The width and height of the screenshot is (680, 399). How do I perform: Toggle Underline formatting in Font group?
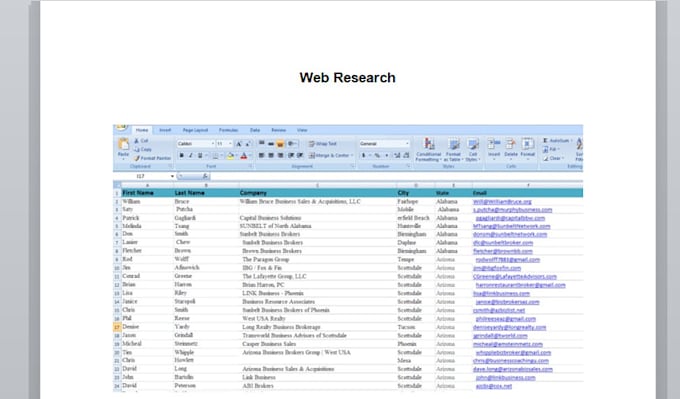point(199,155)
